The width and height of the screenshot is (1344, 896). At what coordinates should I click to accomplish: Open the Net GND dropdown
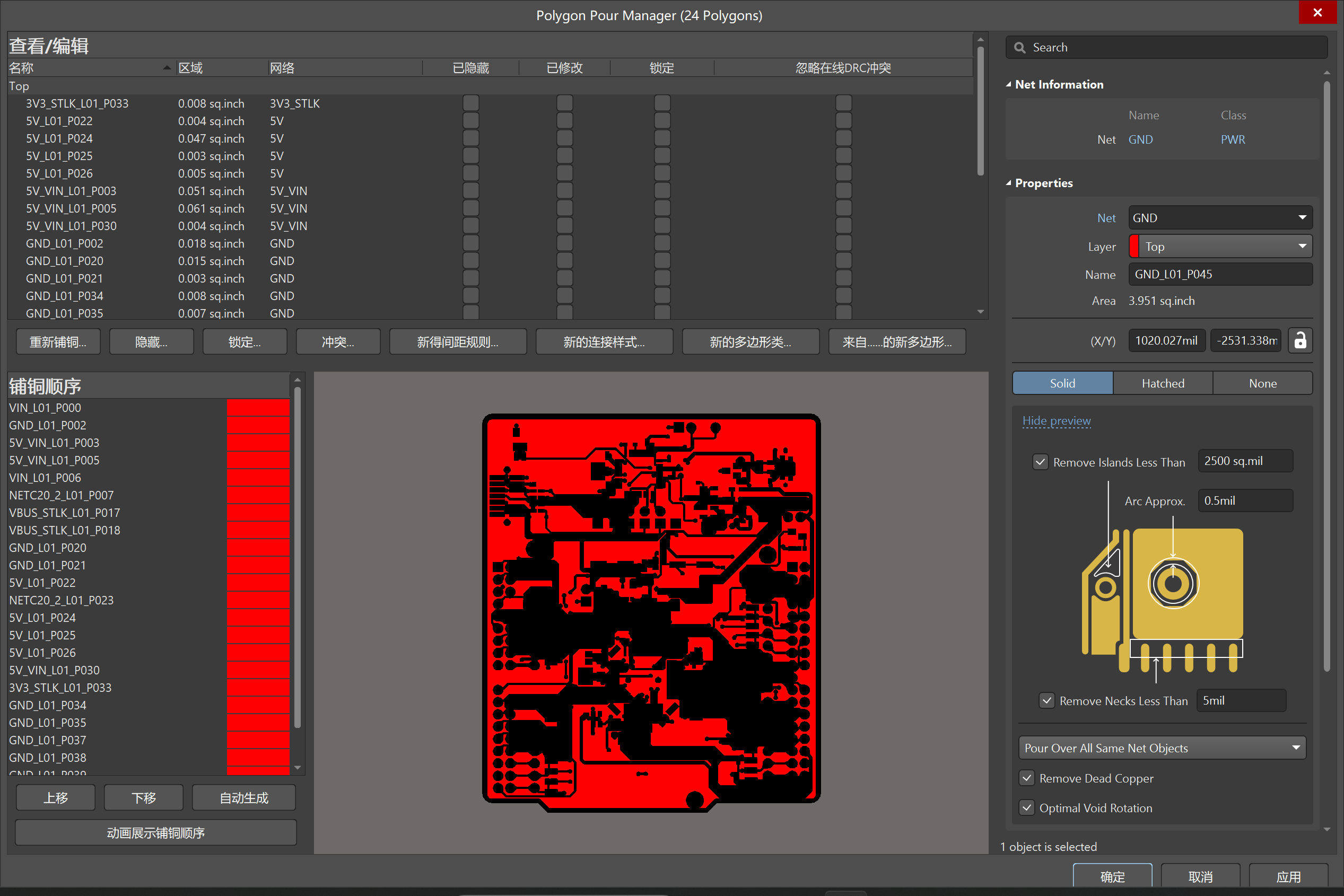point(1220,218)
